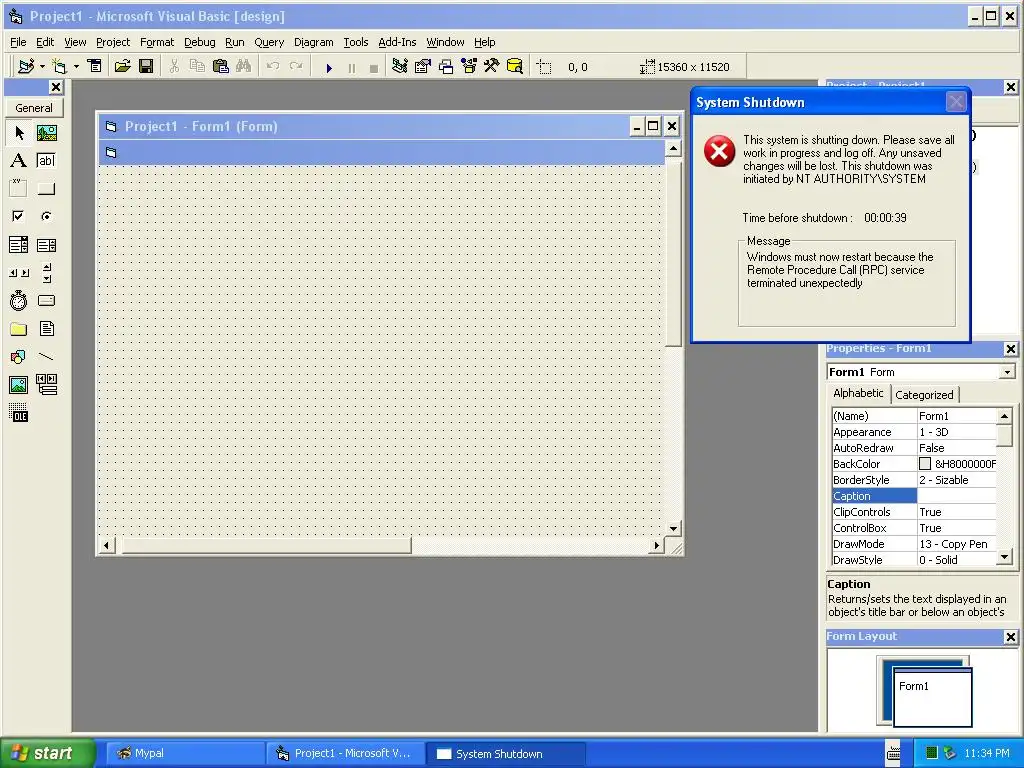Click the Add Form toolbar icon
The height and width of the screenshot is (768, 1024).
click(x=59, y=66)
